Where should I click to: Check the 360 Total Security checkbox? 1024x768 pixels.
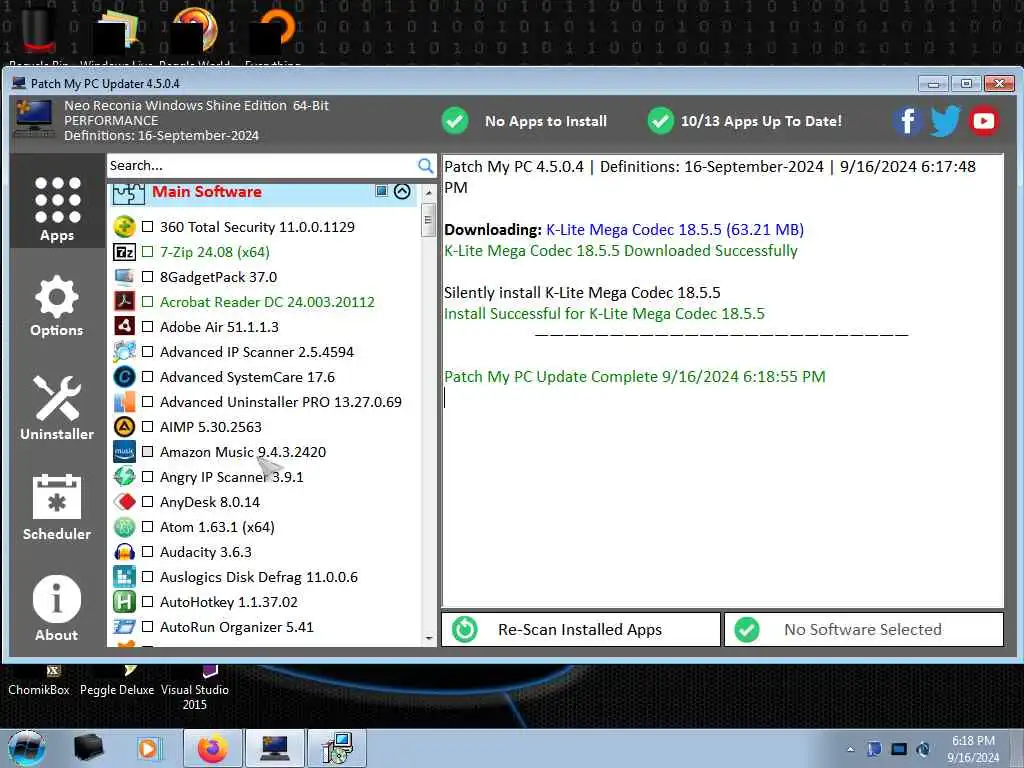(148, 227)
